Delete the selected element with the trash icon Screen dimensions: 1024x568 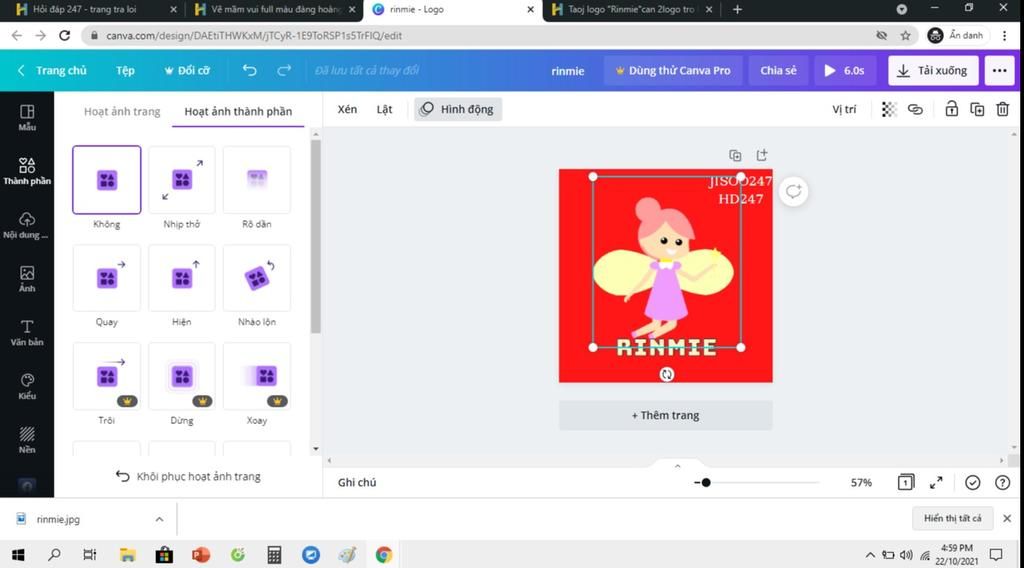(1002, 109)
